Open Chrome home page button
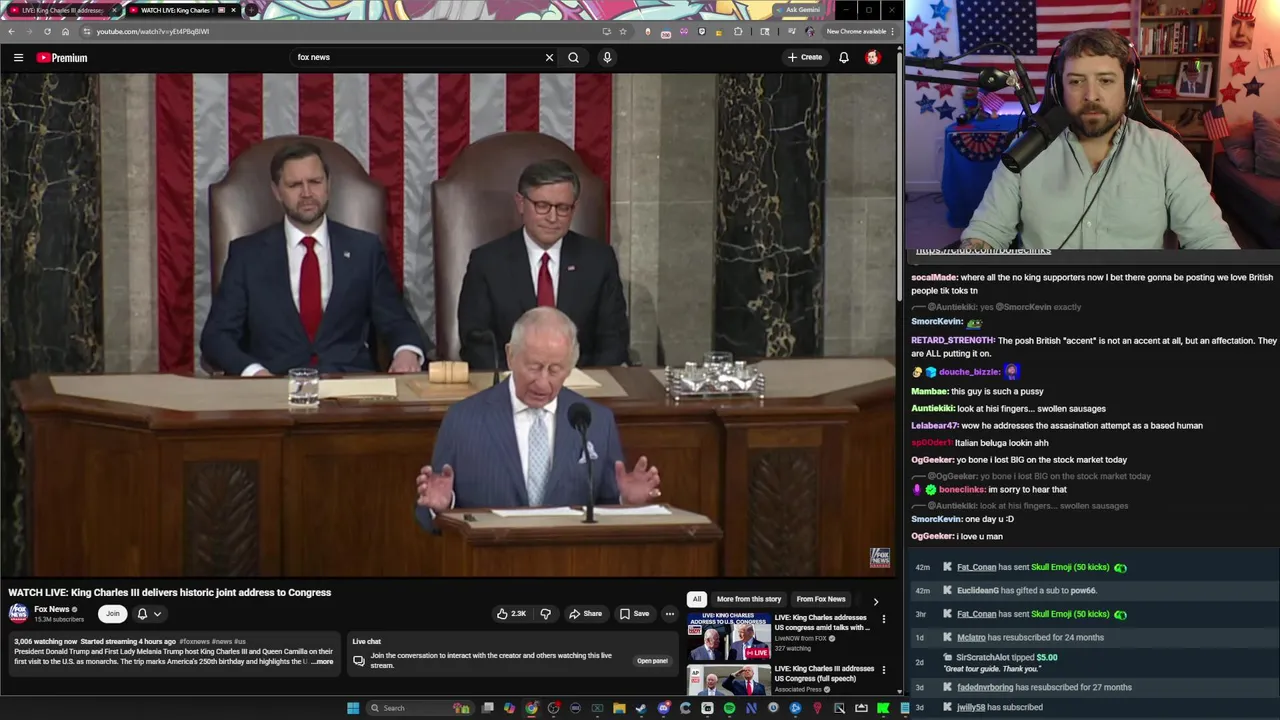Screen dimensions: 1280x720 (x=65, y=31)
